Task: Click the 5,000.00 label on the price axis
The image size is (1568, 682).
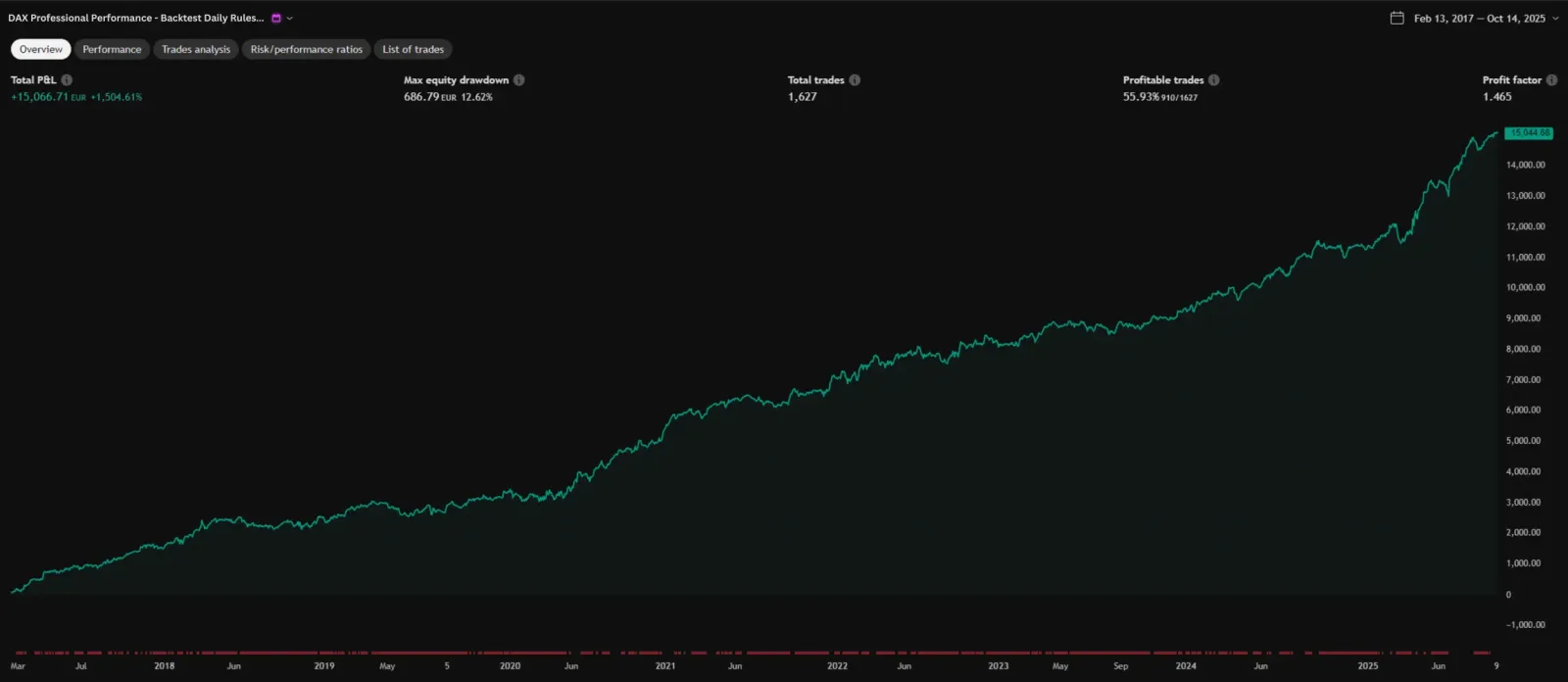Action: (x=1524, y=441)
